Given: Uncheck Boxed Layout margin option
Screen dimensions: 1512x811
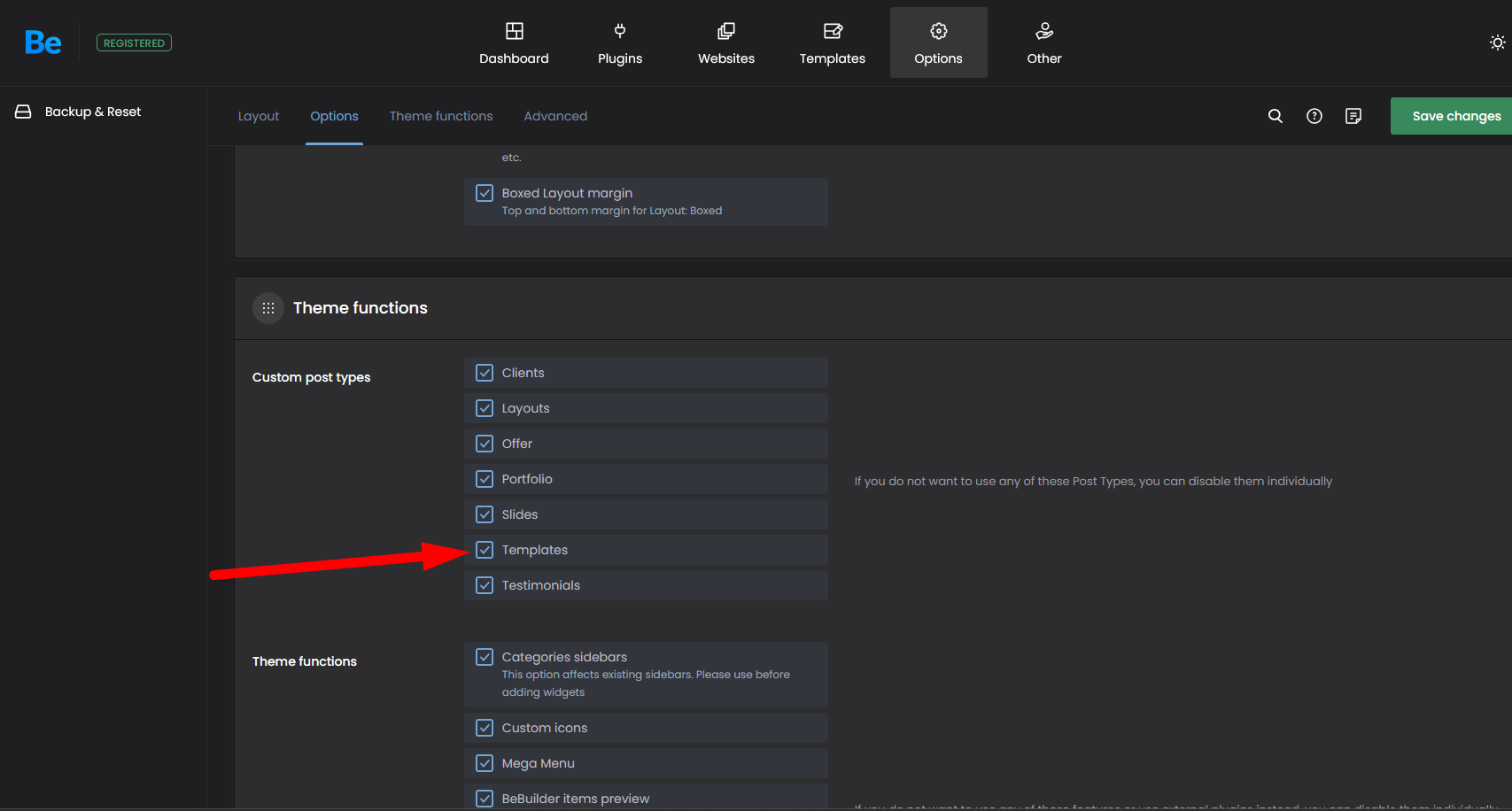Looking at the screenshot, I should (x=485, y=193).
